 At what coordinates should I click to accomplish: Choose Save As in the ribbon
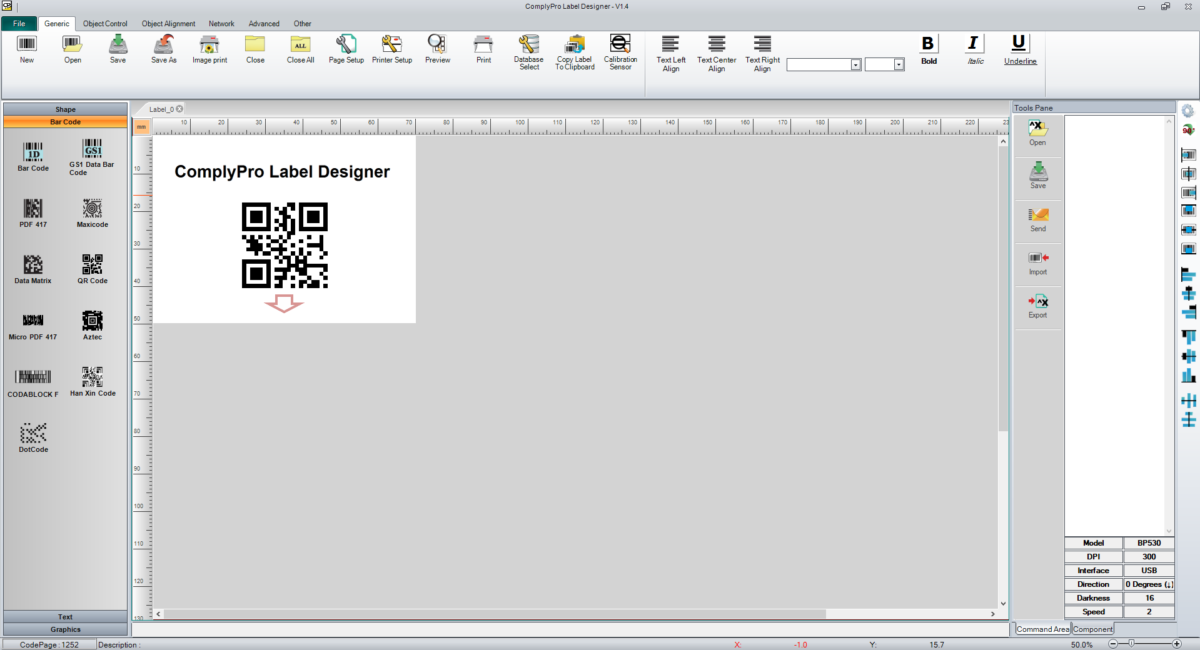(164, 49)
